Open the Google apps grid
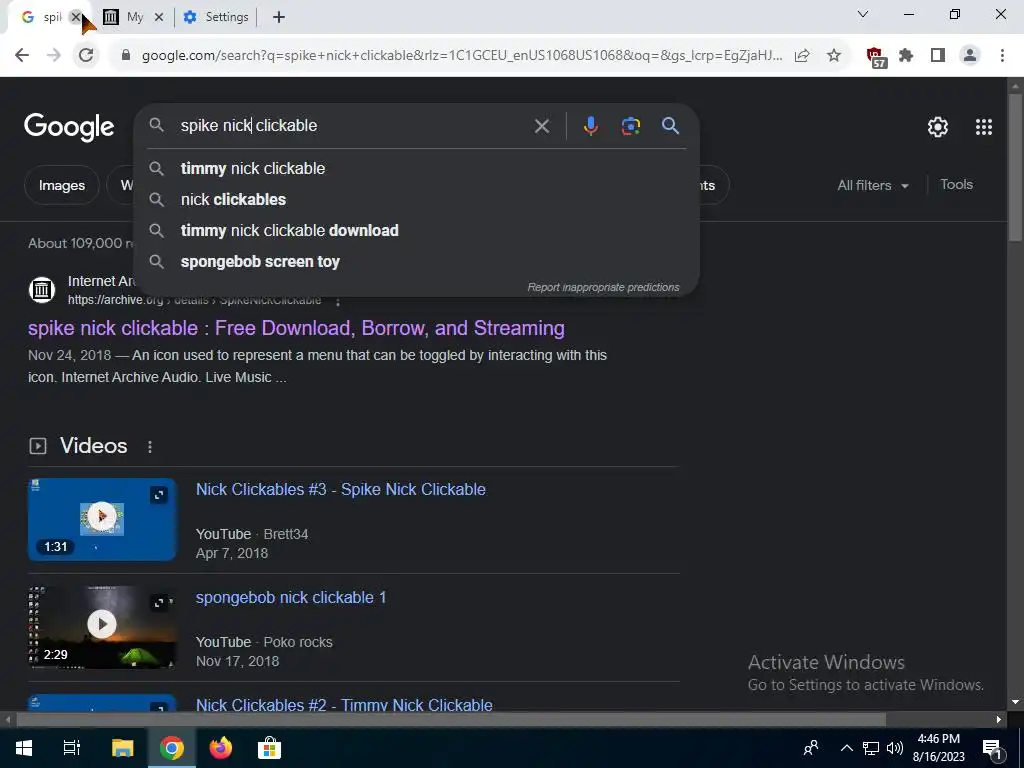1024x768 pixels. click(x=984, y=127)
